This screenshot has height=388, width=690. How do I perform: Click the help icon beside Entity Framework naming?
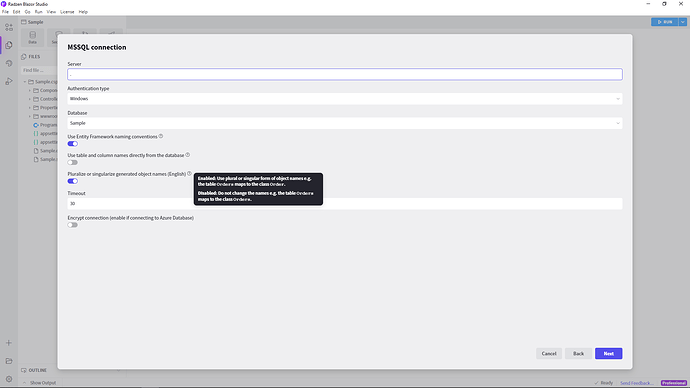[x=161, y=136]
